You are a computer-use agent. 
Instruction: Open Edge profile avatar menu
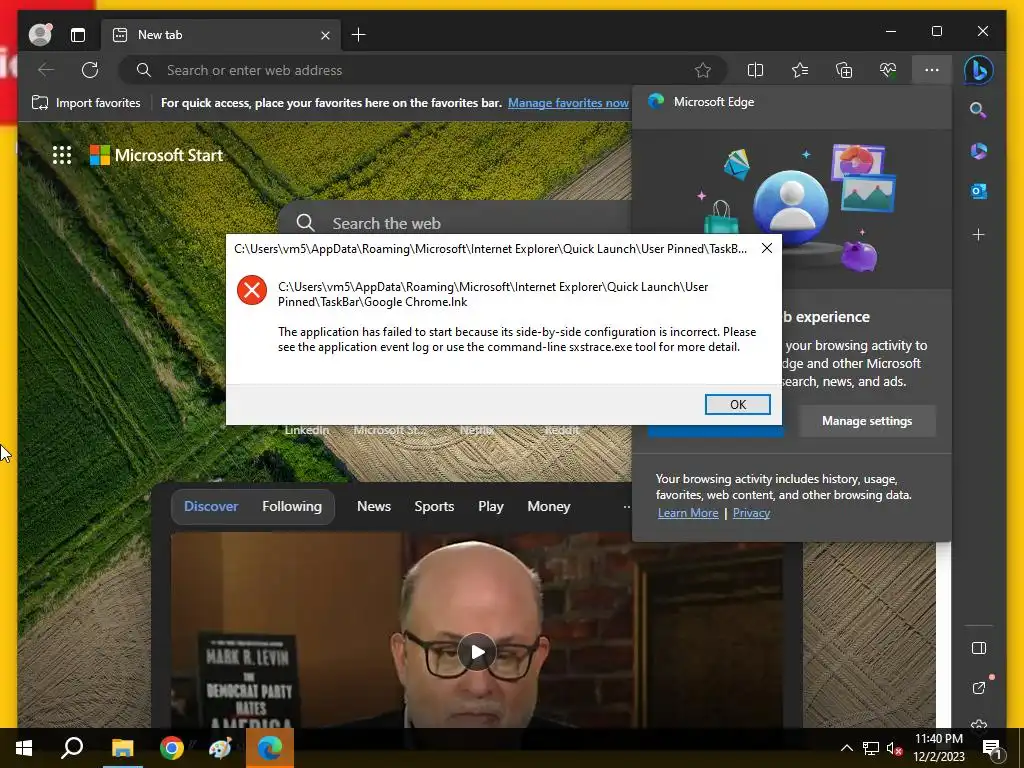[40, 35]
